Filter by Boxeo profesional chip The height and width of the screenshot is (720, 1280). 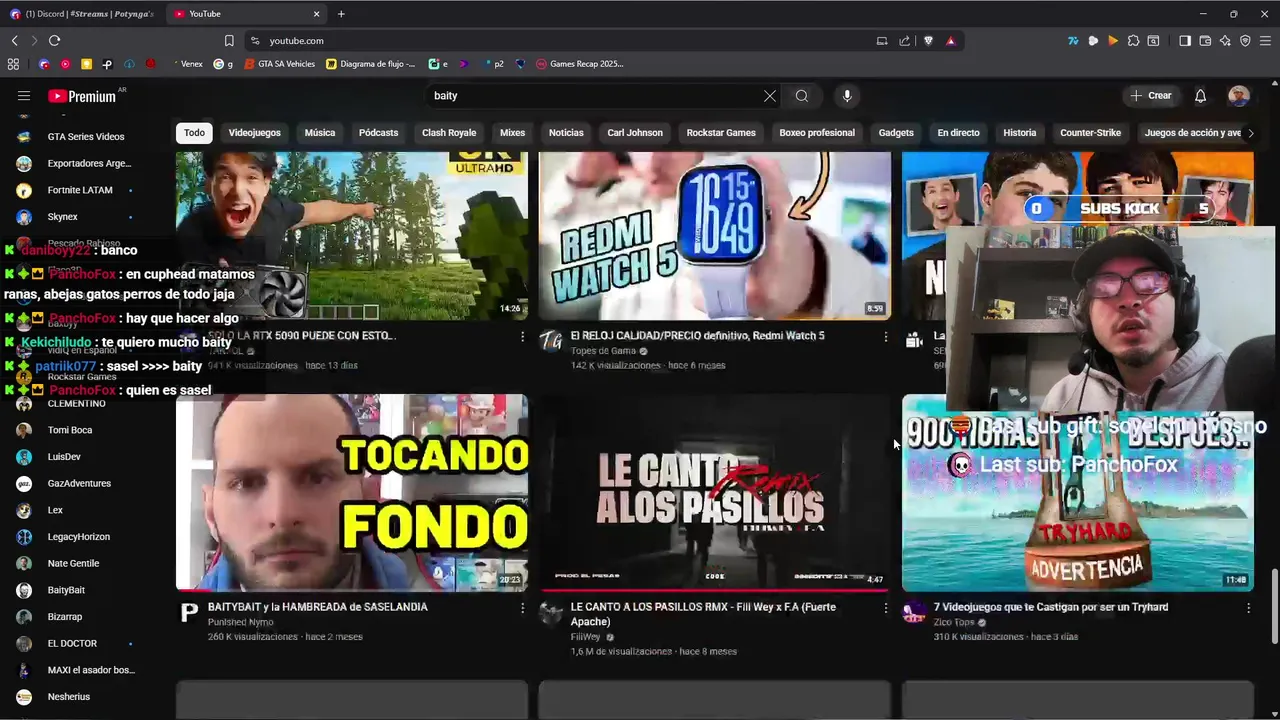[x=817, y=133]
